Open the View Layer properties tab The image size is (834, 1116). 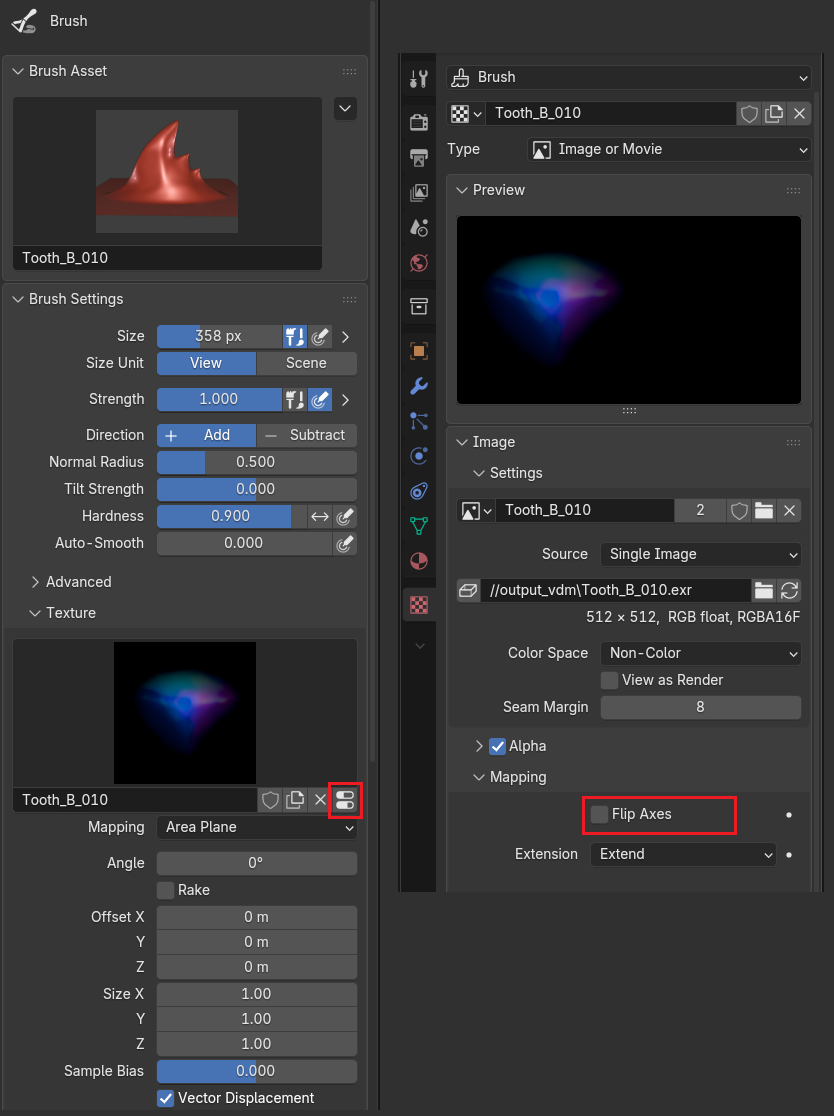[419, 192]
